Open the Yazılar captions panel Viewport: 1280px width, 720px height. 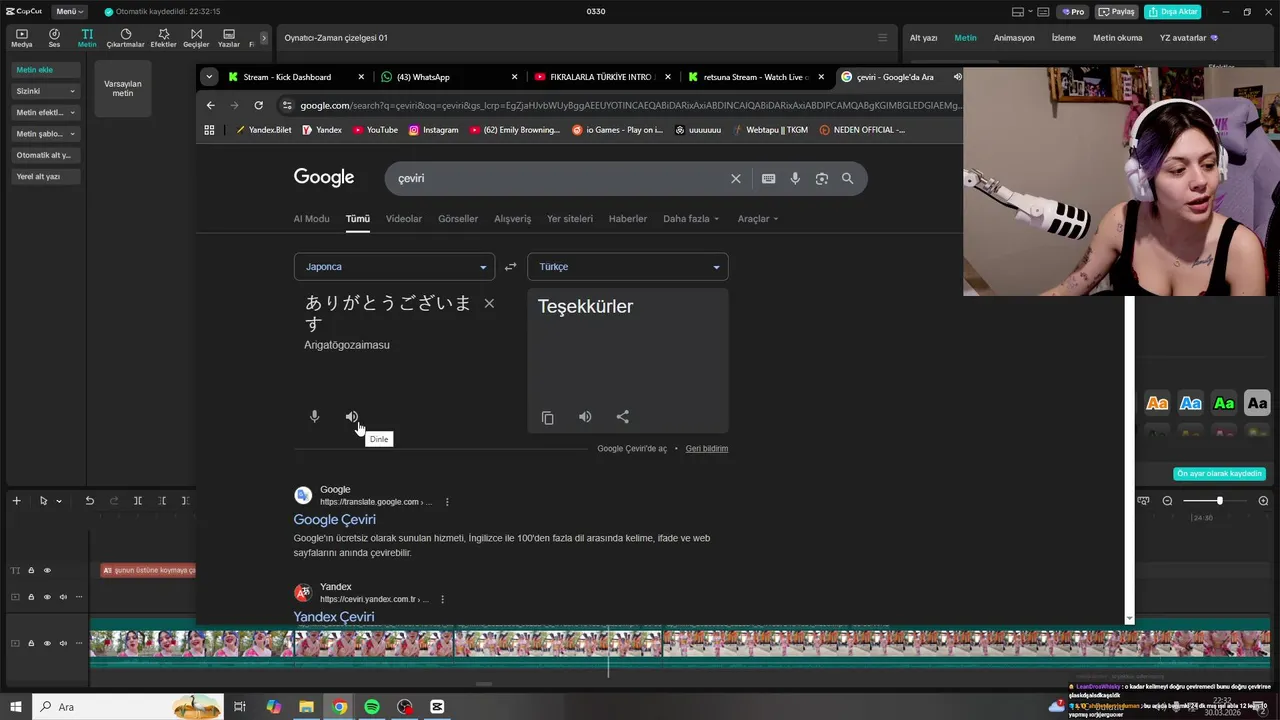229,38
